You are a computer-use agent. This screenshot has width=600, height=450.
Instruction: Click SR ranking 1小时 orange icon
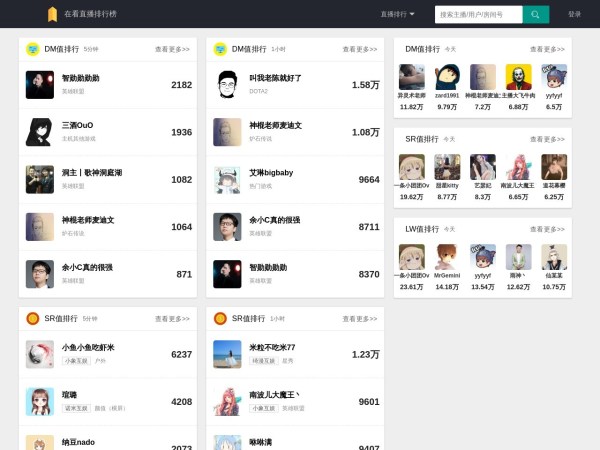[220, 318]
